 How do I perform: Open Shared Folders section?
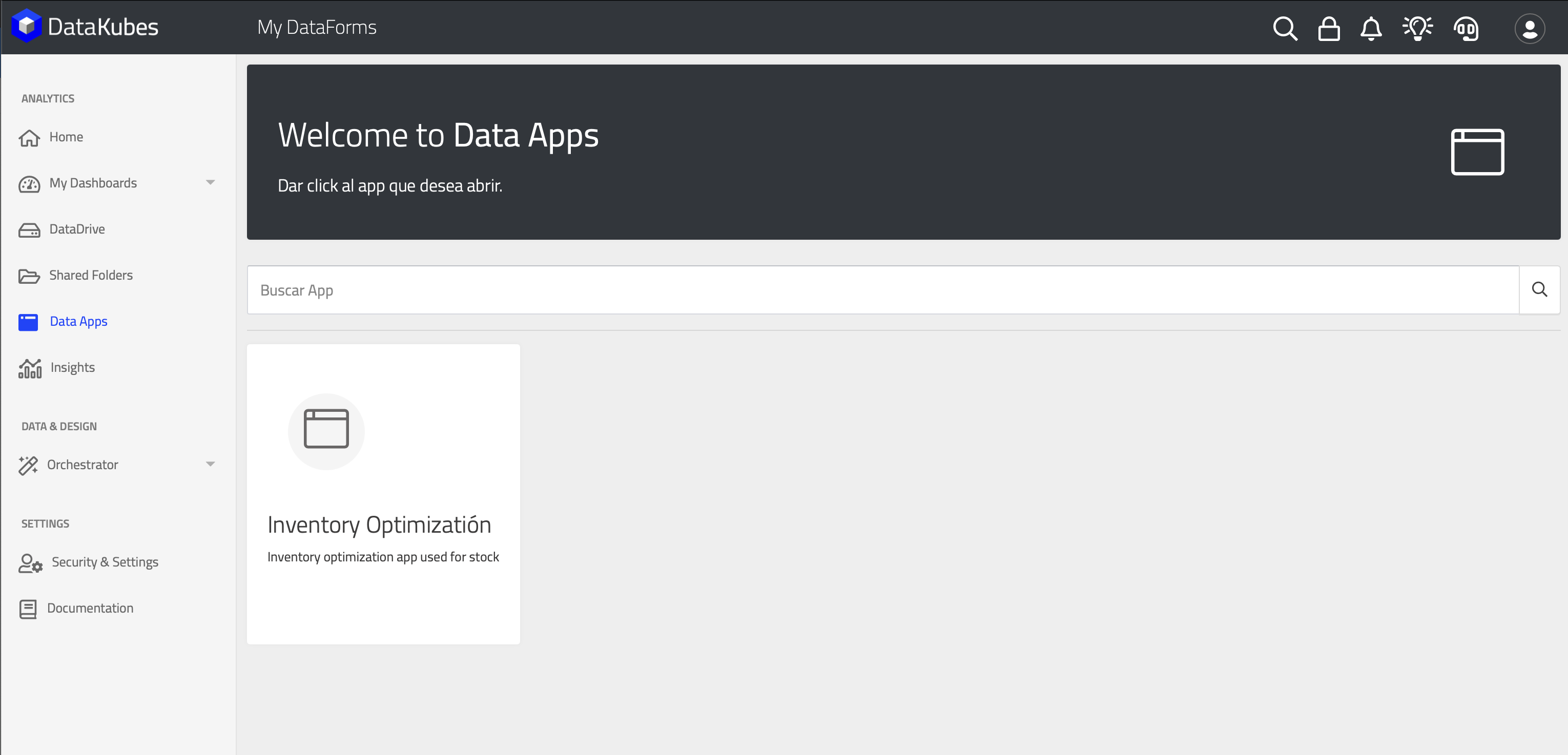coord(90,275)
